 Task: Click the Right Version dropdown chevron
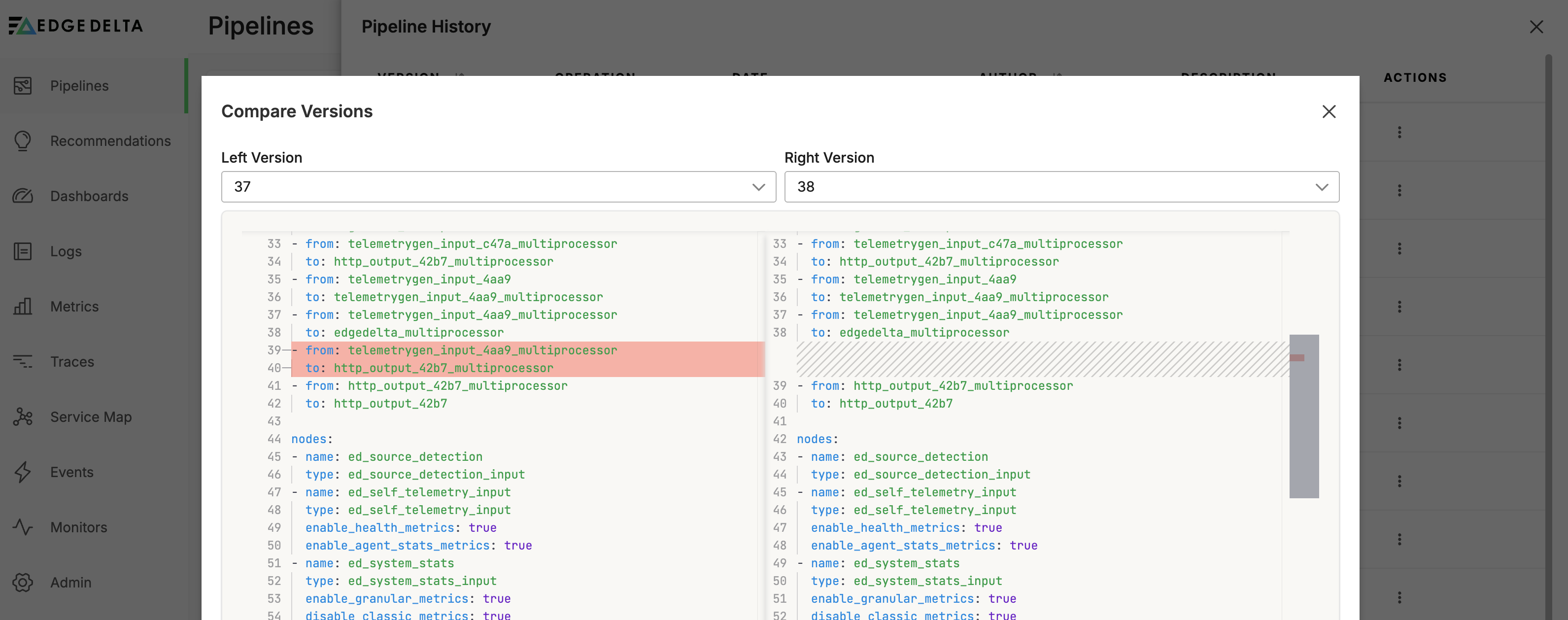(x=1322, y=187)
